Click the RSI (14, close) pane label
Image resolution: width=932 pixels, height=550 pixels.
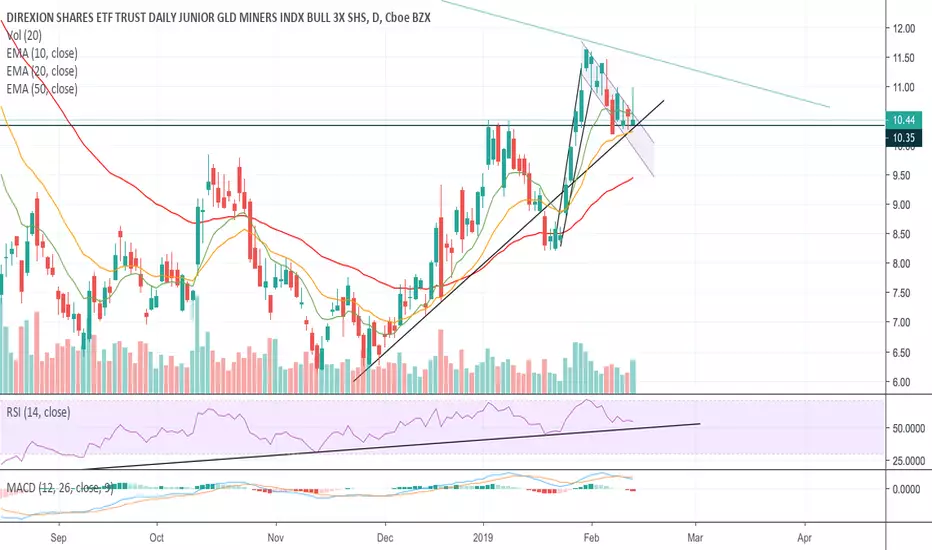[39, 412]
